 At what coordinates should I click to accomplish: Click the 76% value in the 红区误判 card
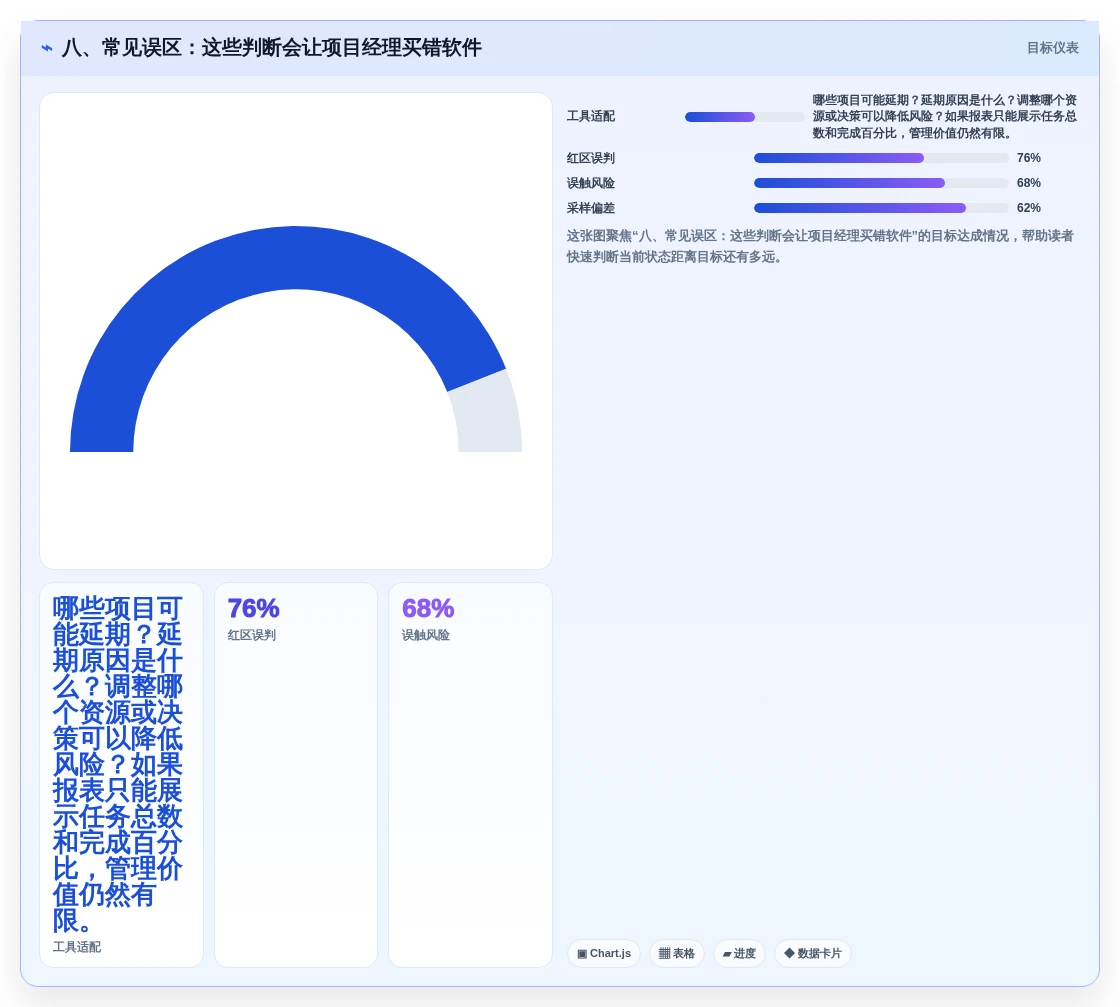(x=253, y=608)
